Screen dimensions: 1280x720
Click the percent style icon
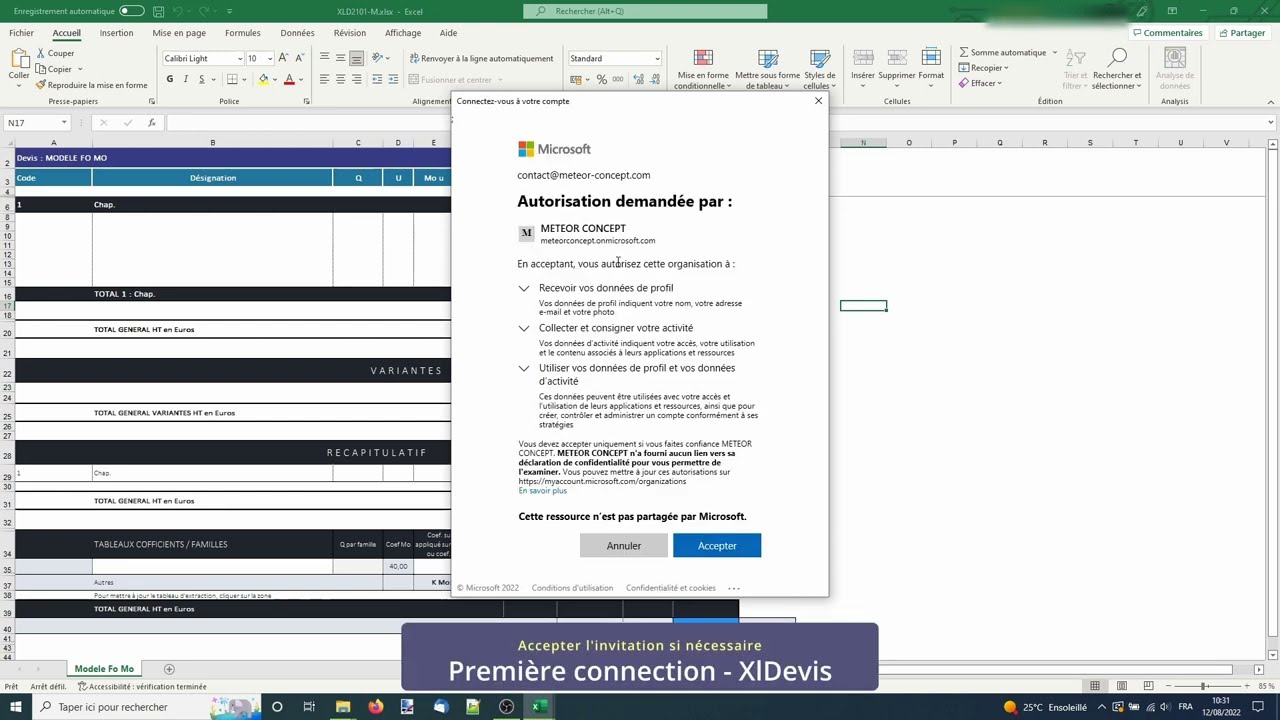click(600, 79)
